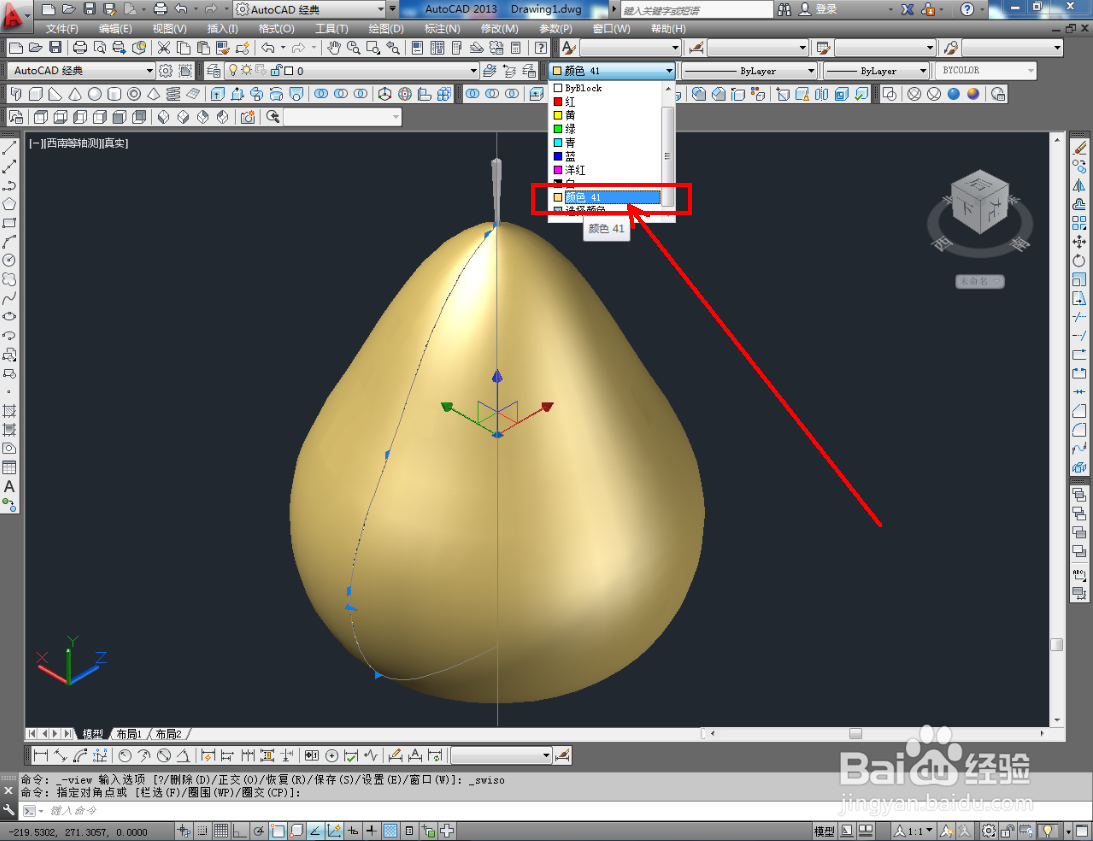Screen dimensions: 1093x841
Task: Toggle Snap mode in status bar
Action: coord(202,831)
